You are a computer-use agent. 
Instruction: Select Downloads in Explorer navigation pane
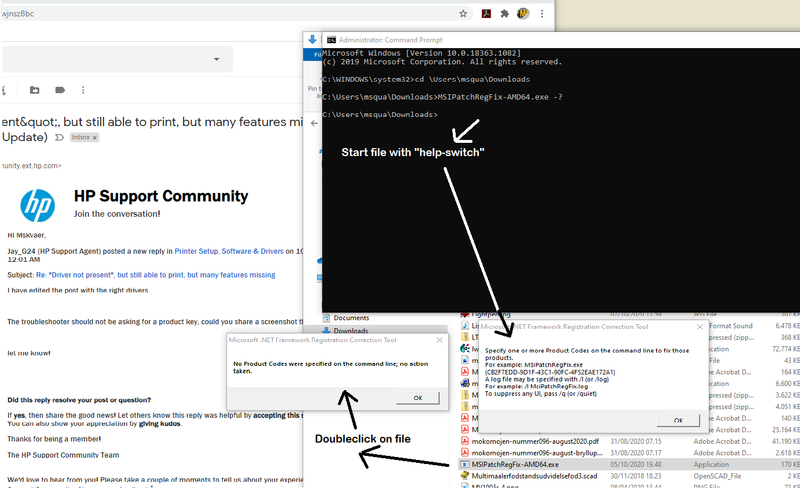[x=351, y=331]
